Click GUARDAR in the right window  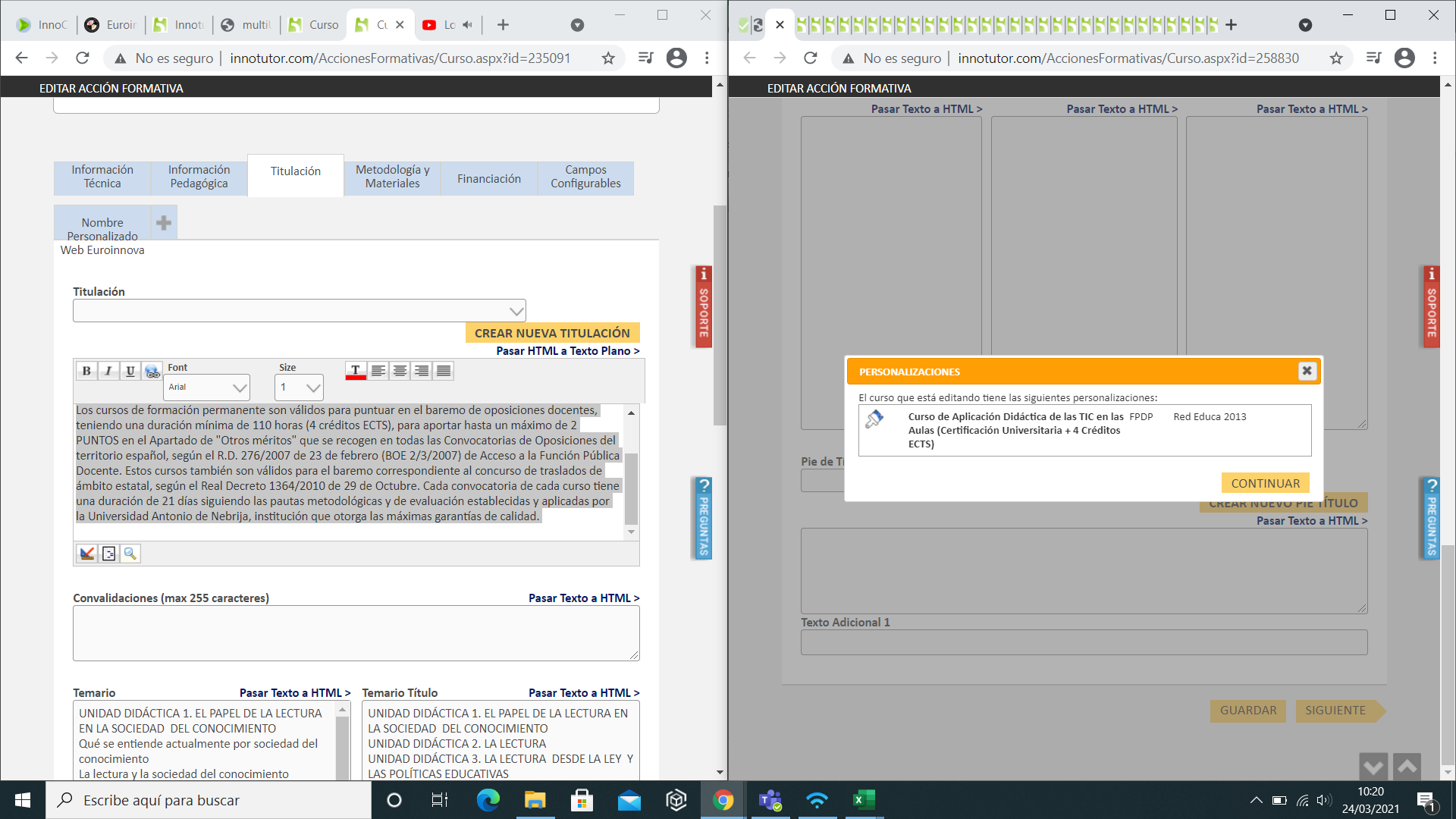[1248, 711]
